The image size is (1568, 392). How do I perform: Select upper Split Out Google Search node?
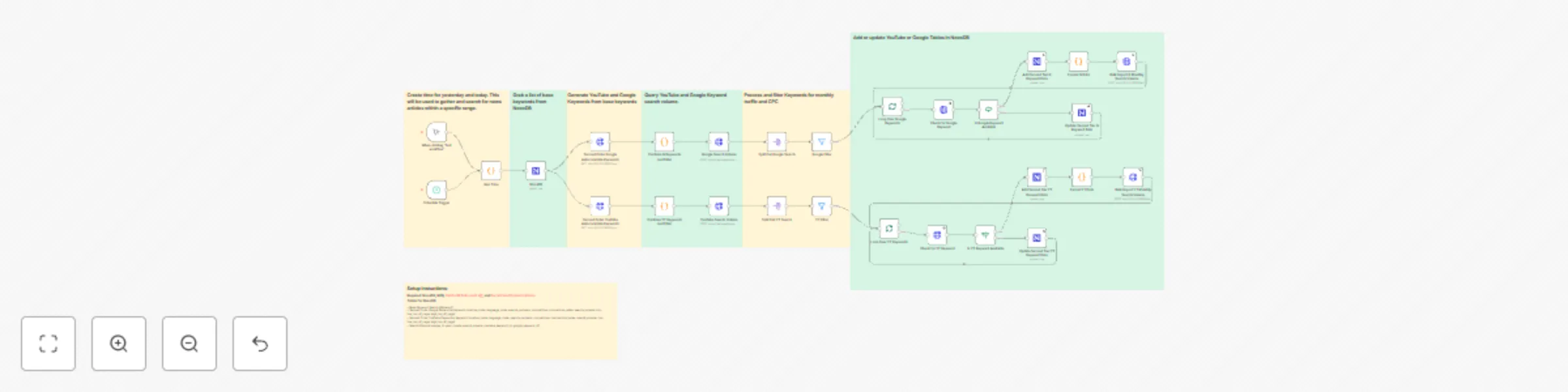(x=776, y=142)
